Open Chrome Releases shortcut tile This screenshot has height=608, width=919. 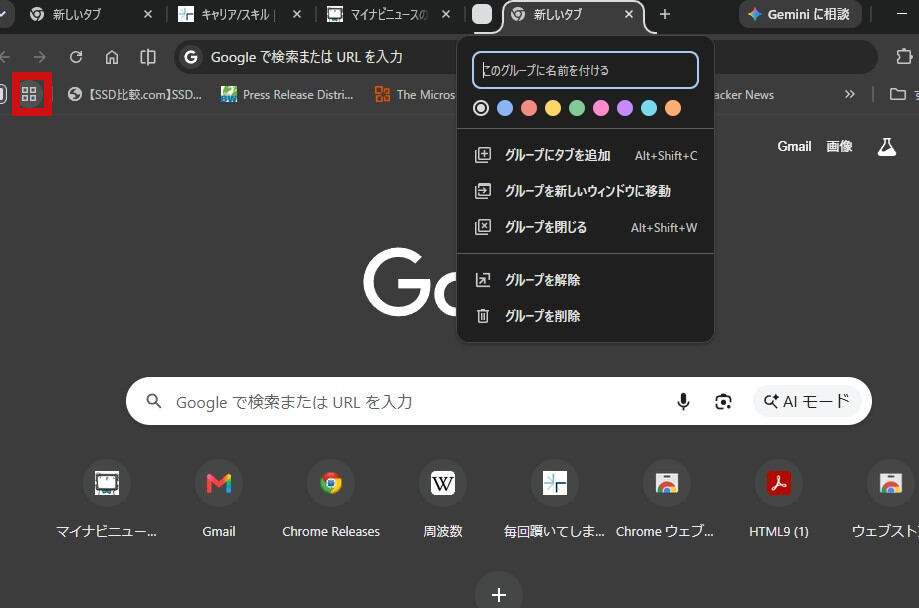pos(331,498)
